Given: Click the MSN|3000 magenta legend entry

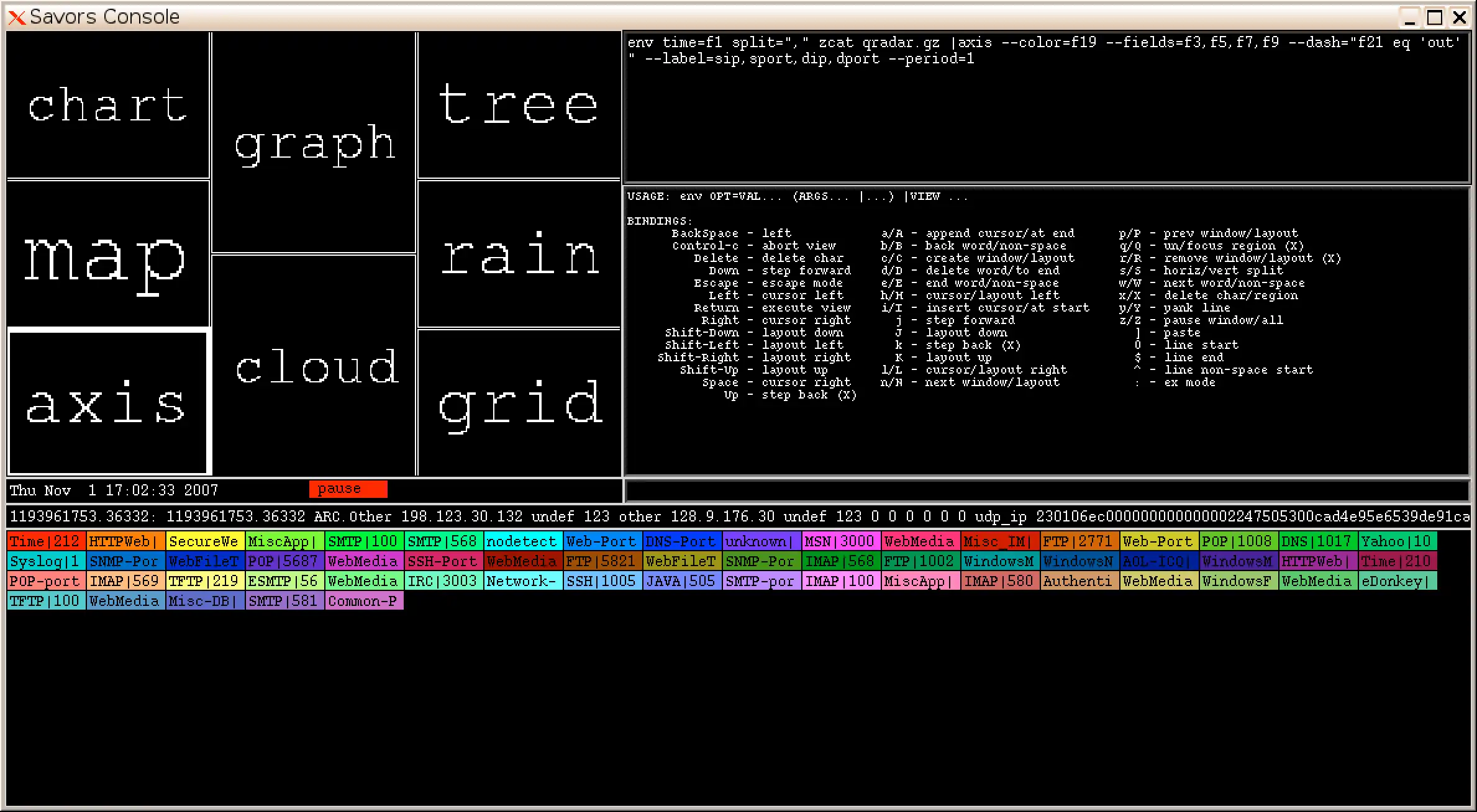Looking at the screenshot, I should (840, 541).
